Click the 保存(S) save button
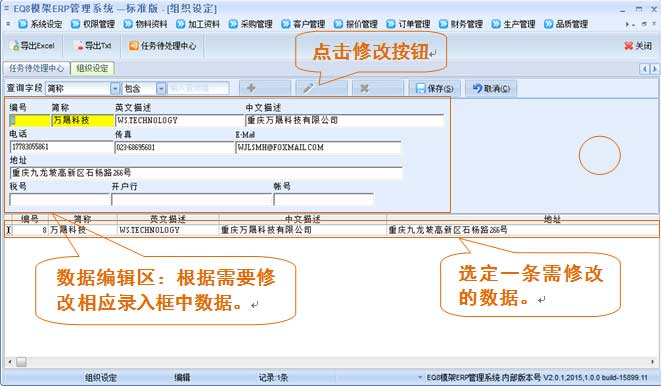Viewport: 661px width, 386px height. (434, 88)
